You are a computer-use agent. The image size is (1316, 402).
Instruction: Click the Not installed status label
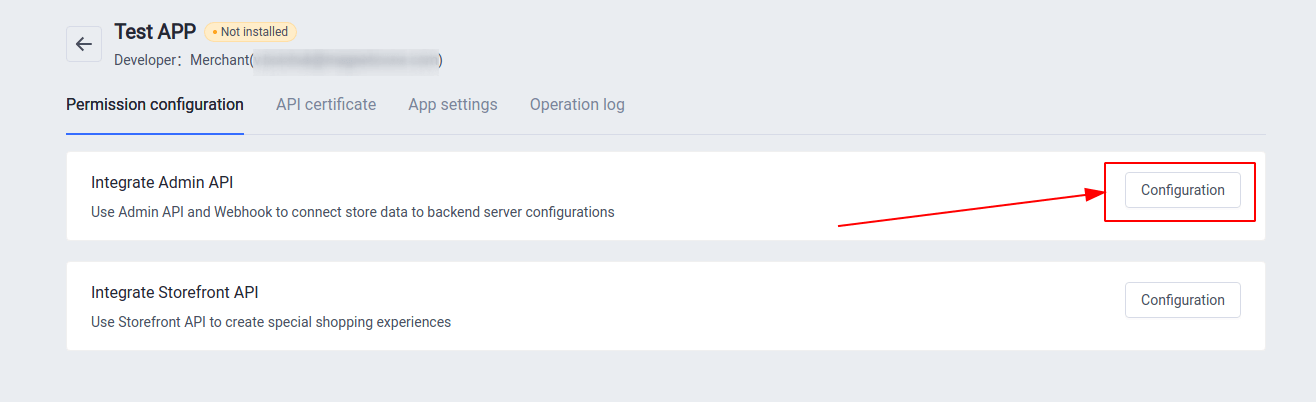click(254, 32)
